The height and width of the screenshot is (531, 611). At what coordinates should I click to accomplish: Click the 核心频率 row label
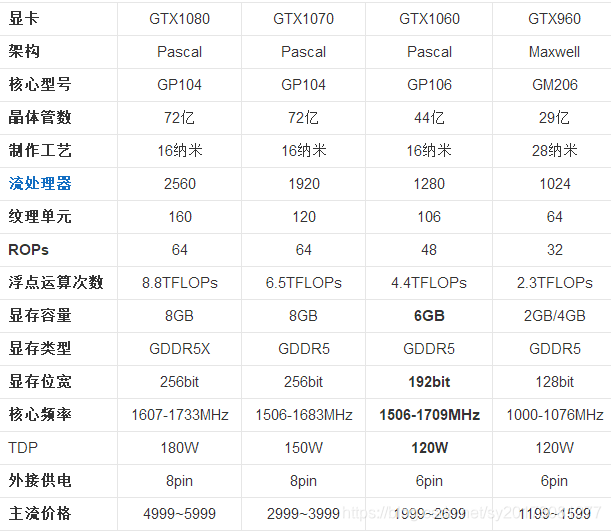40,415
